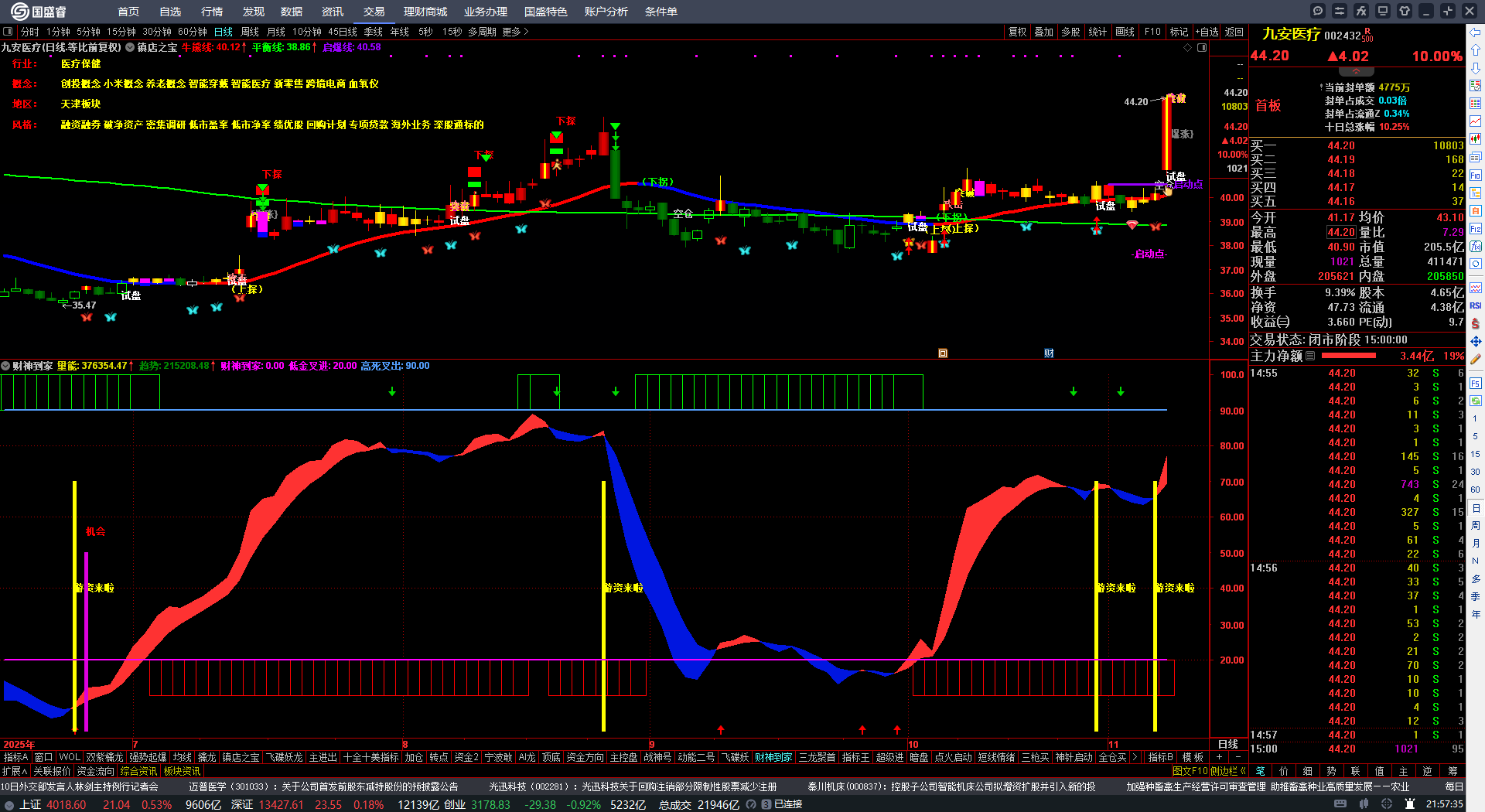Click the four-arrow move icon in sidebar

(1476, 341)
